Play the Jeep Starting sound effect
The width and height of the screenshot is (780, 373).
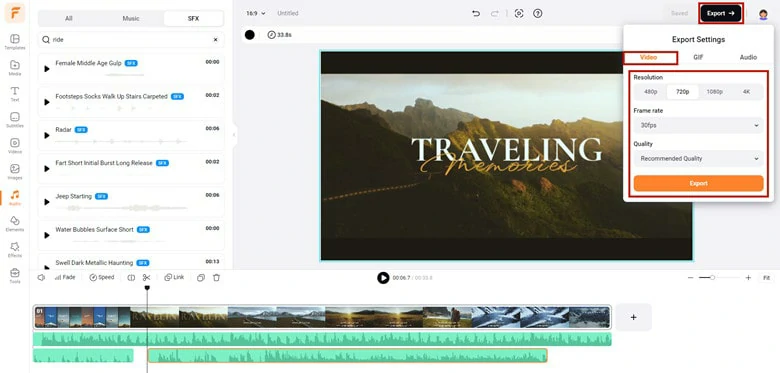(x=47, y=202)
